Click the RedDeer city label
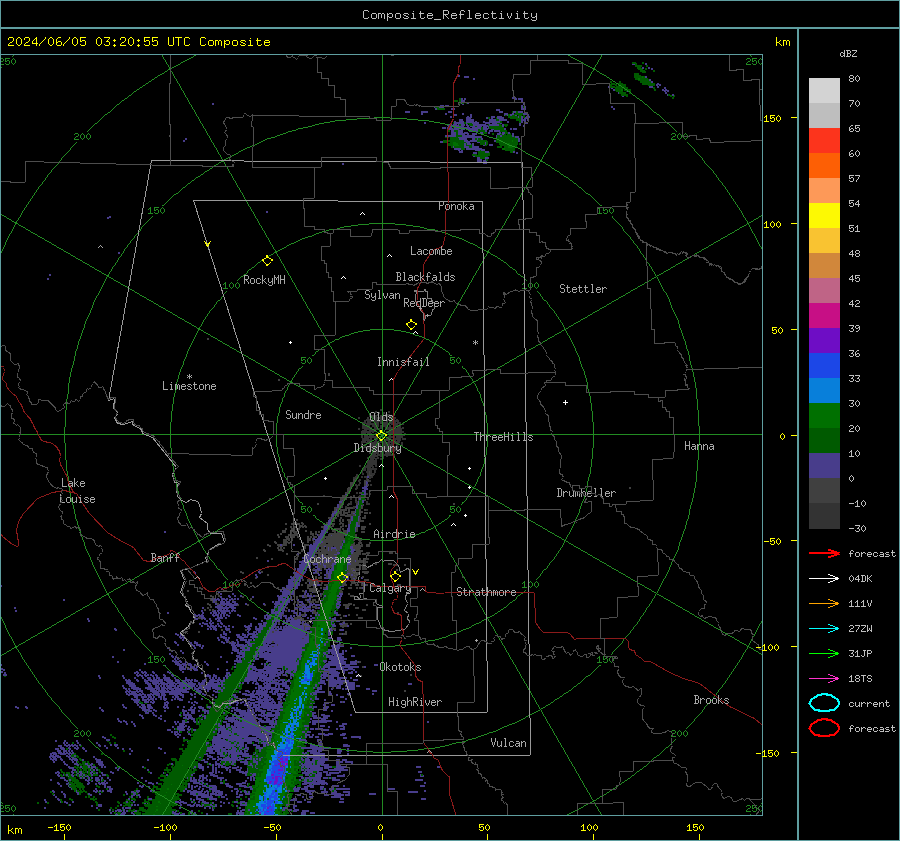This screenshot has width=900, height=841. pyautogui.click(x=424, y=303)
